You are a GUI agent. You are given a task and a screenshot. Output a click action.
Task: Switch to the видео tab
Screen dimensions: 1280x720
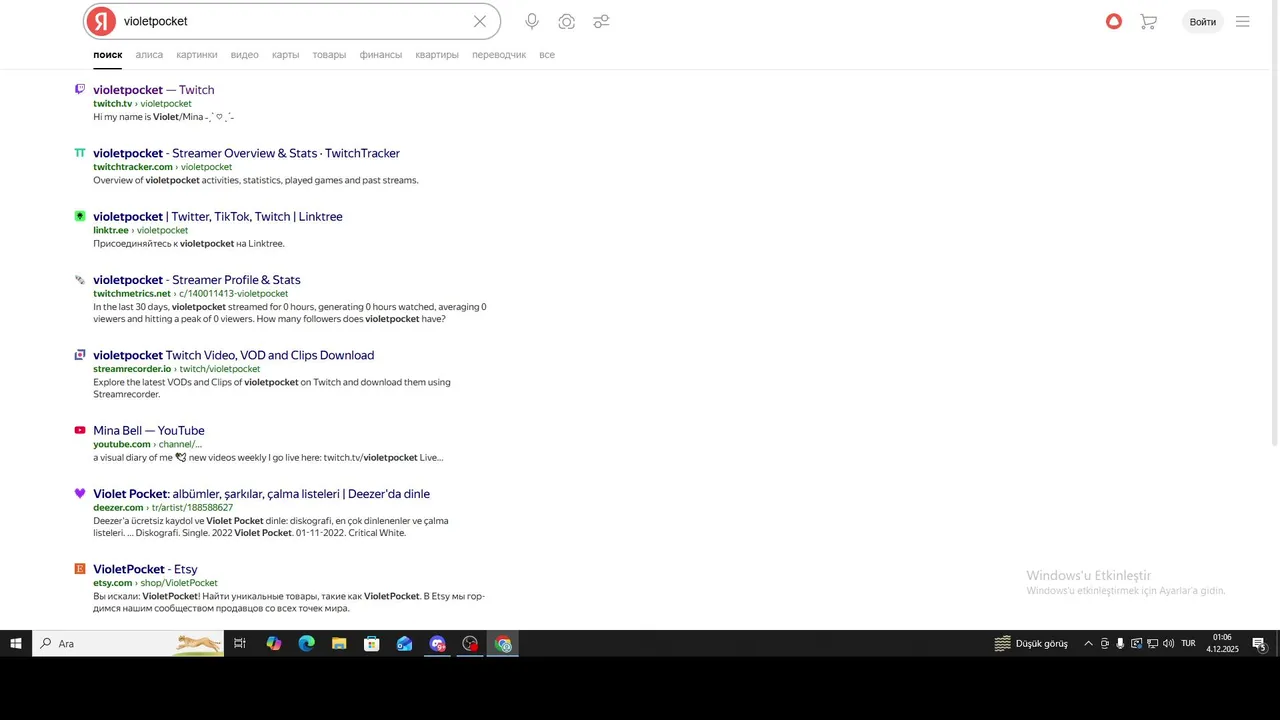pos(245,55)
